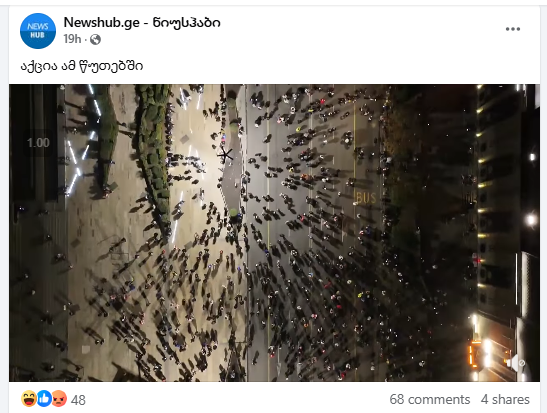547x413 pixels.
Task: Unmute the video using the speaker icon
Action: 516,363
